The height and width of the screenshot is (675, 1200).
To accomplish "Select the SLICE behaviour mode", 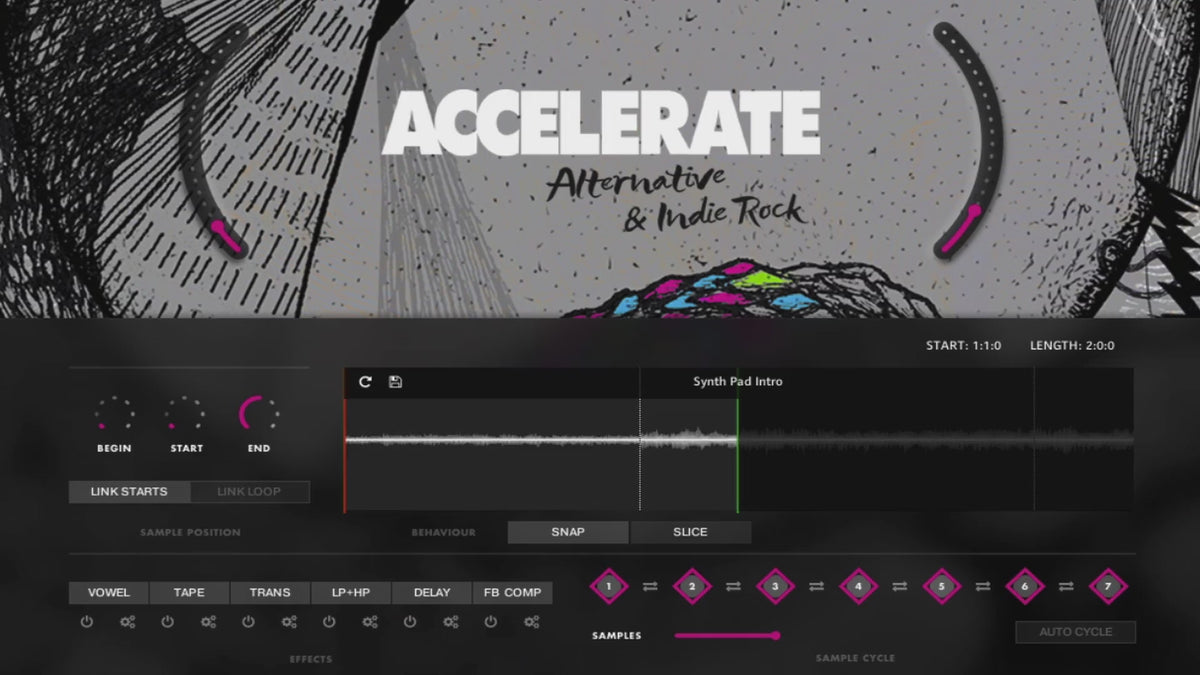I will click(x=690, y=532).
